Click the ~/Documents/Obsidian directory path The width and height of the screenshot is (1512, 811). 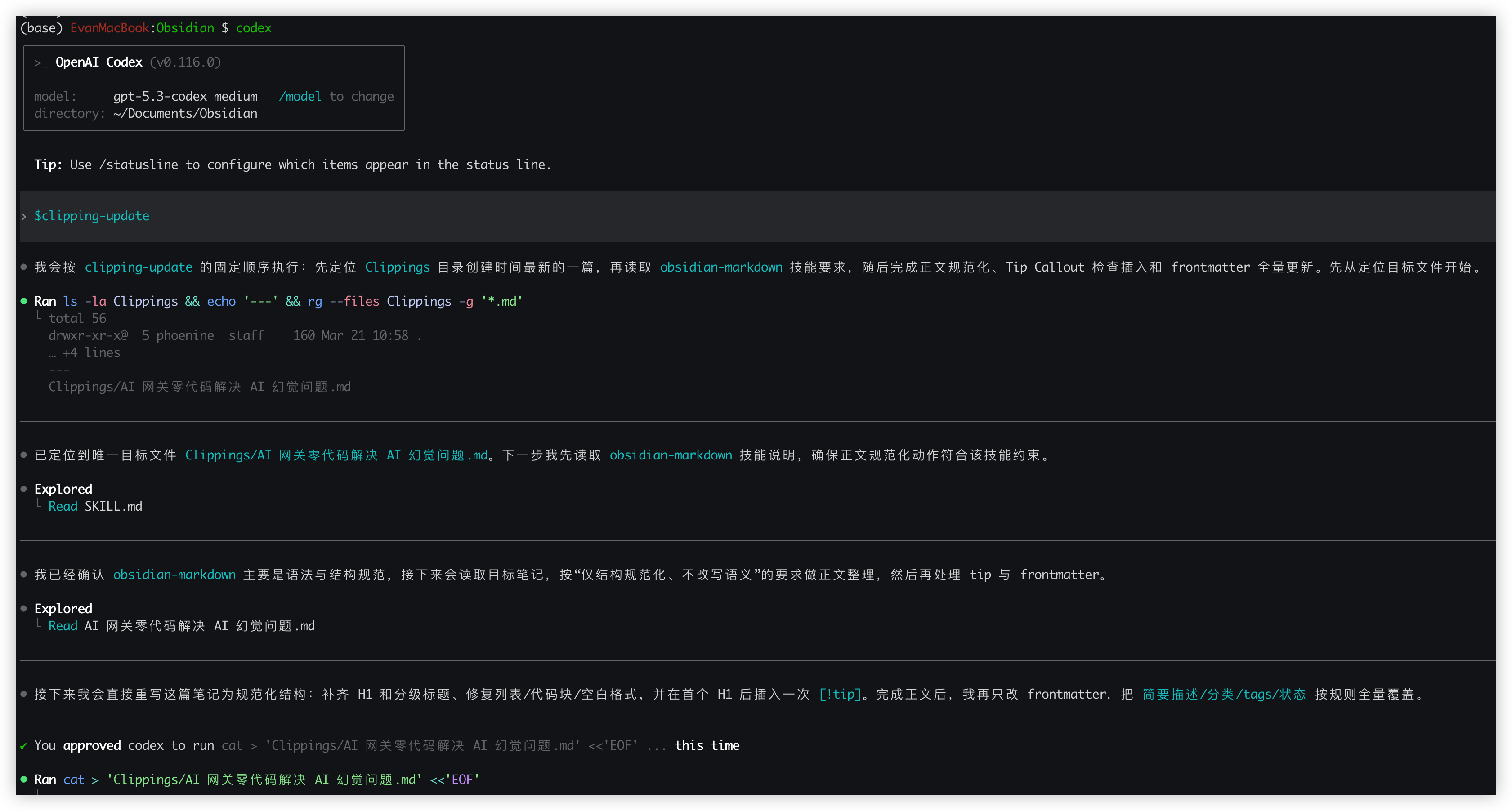click(185, 113)
